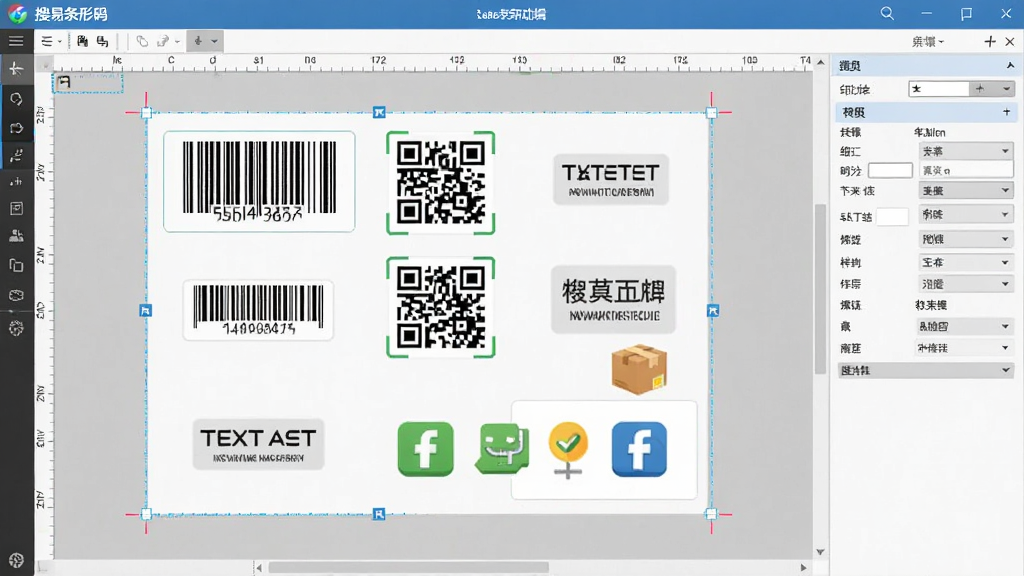1024x576 pixels.
Task: Select the TEXT AST text block
Action: click(x=259, y=444)
